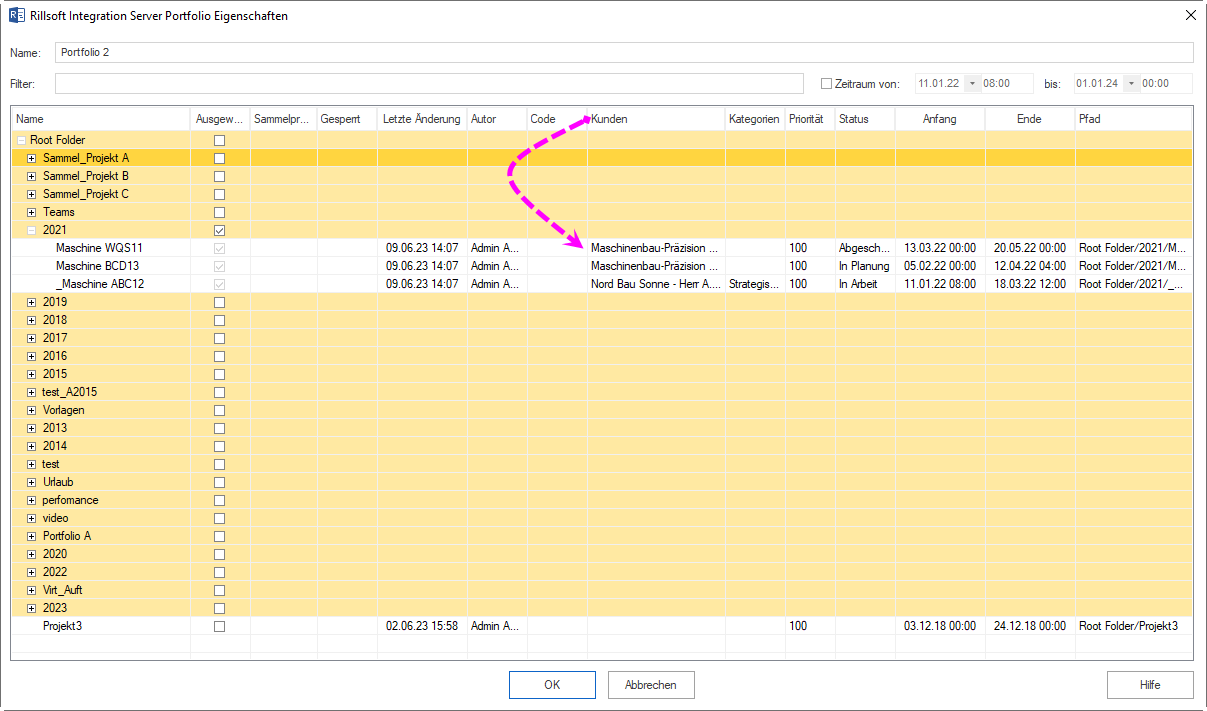Select the Projekt3 row
The width and height of the screenshot is (1207, 711).
coord(601,626)
